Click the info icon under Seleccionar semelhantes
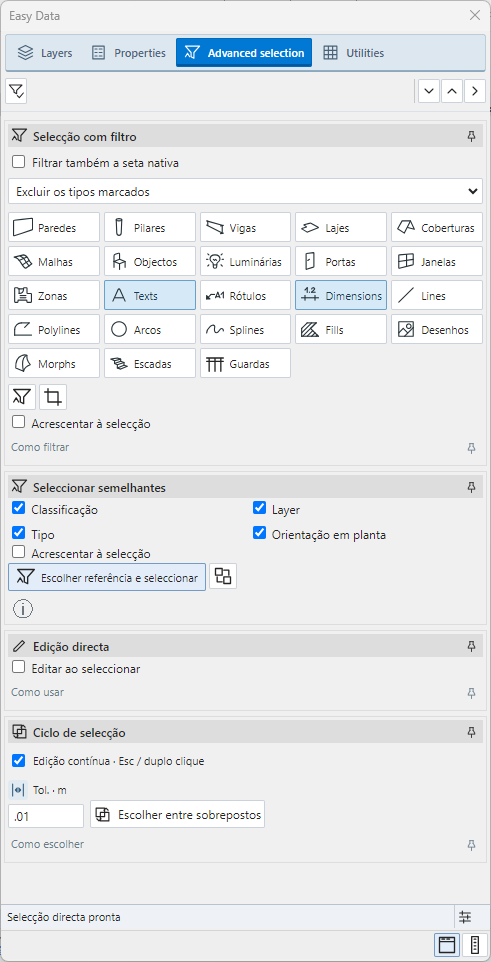Image resolution: width=491 pixels, height=962 pixels. point(23,609)
